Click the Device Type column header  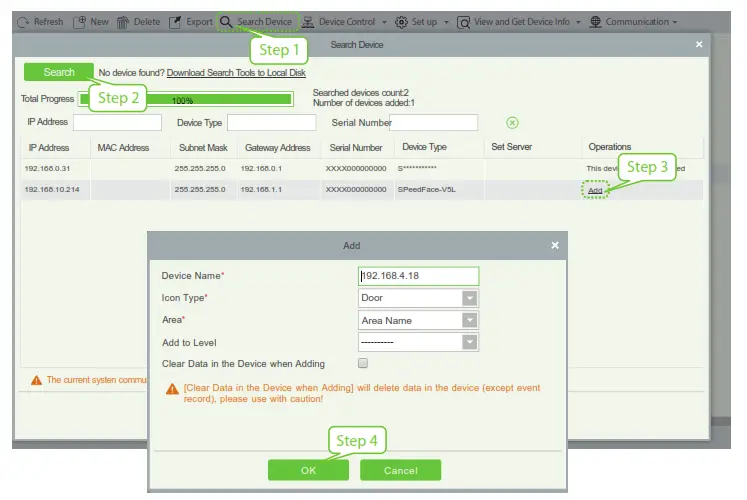click(x=424, y=147)
